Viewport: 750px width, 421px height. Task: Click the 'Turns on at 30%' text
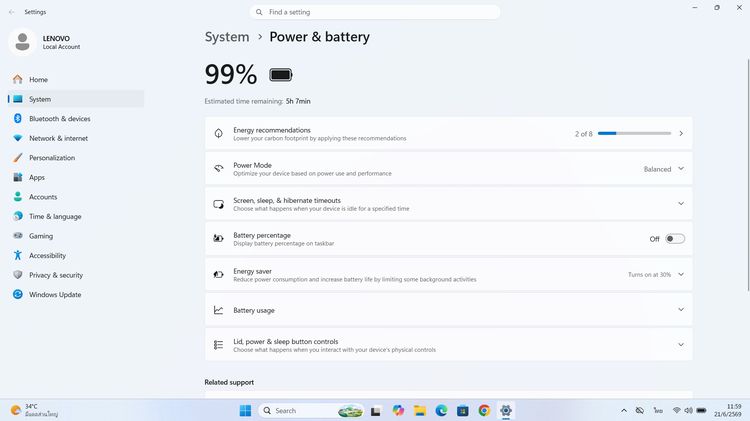pos(650,275)
